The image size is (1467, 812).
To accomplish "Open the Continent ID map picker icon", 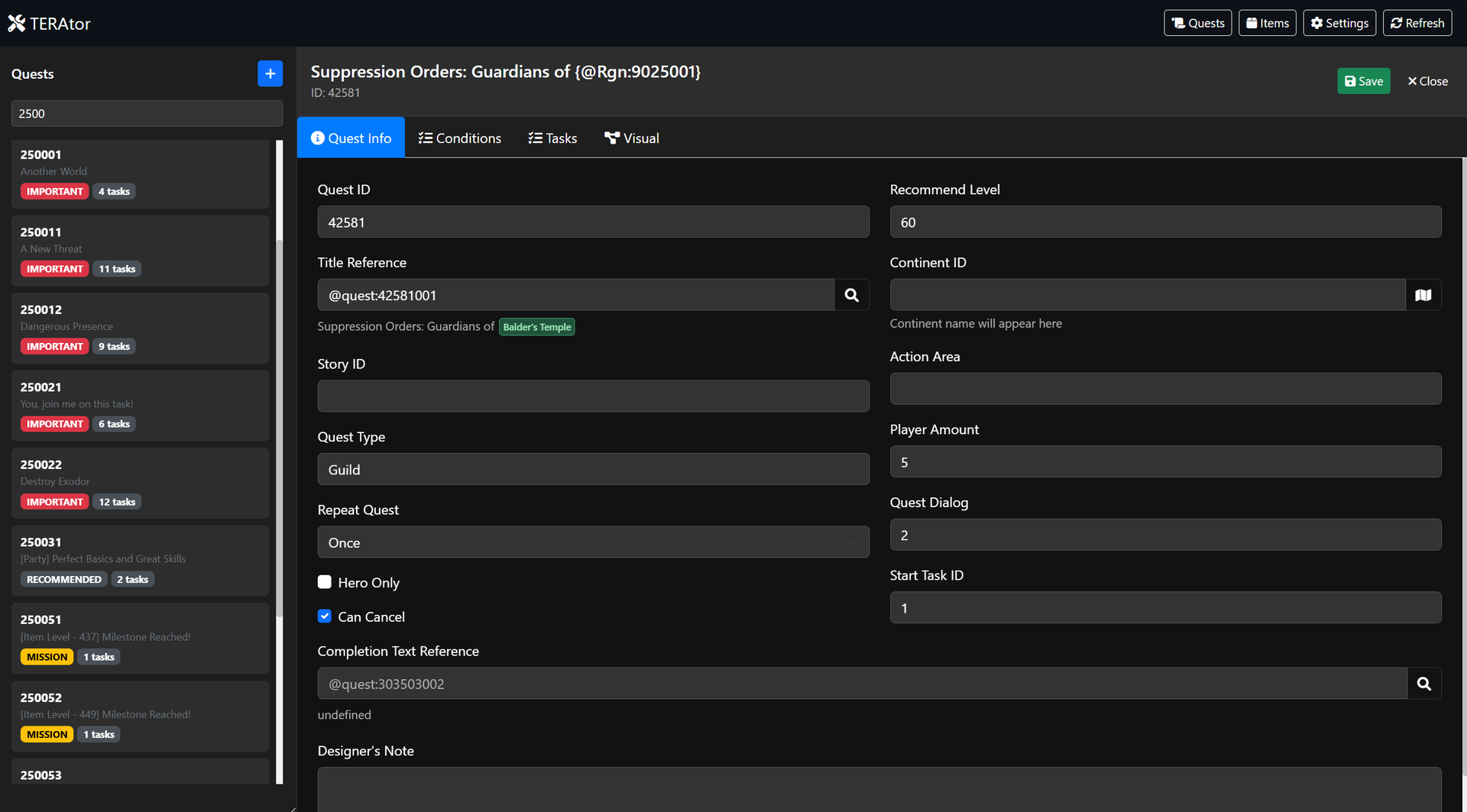I will point(1423,295).
